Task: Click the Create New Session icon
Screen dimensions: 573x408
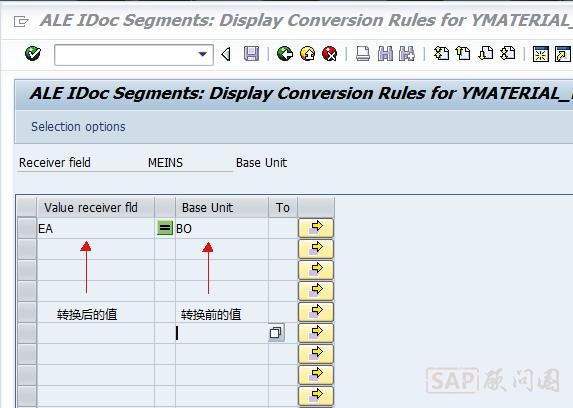Action: tap(540, 54)
